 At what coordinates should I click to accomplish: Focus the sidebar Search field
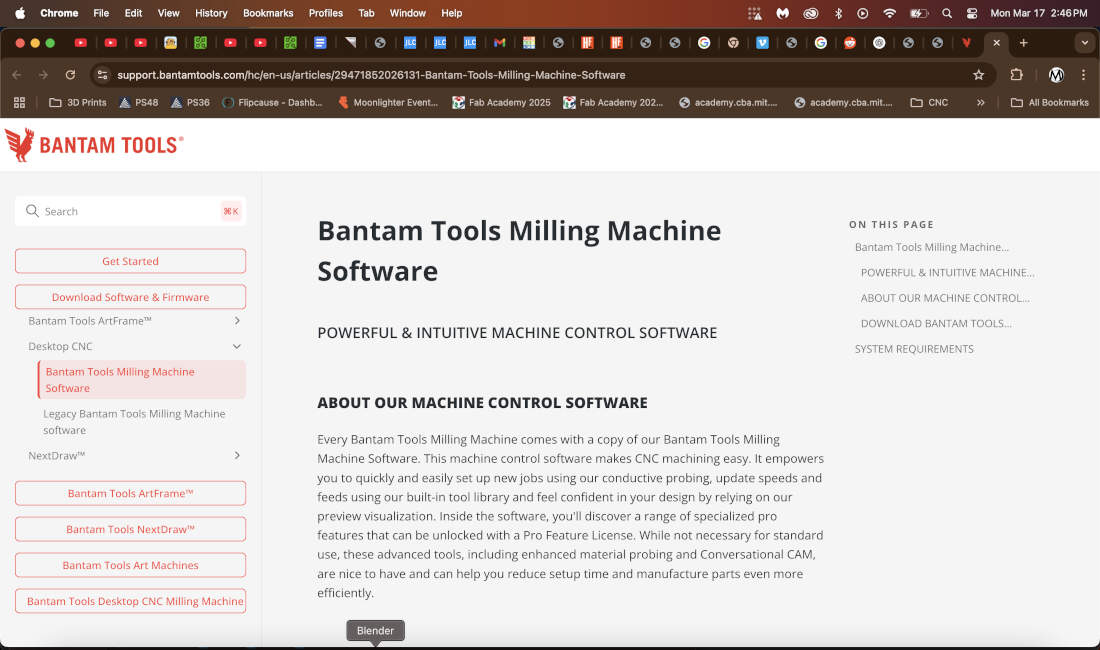(x=130, y=211)
